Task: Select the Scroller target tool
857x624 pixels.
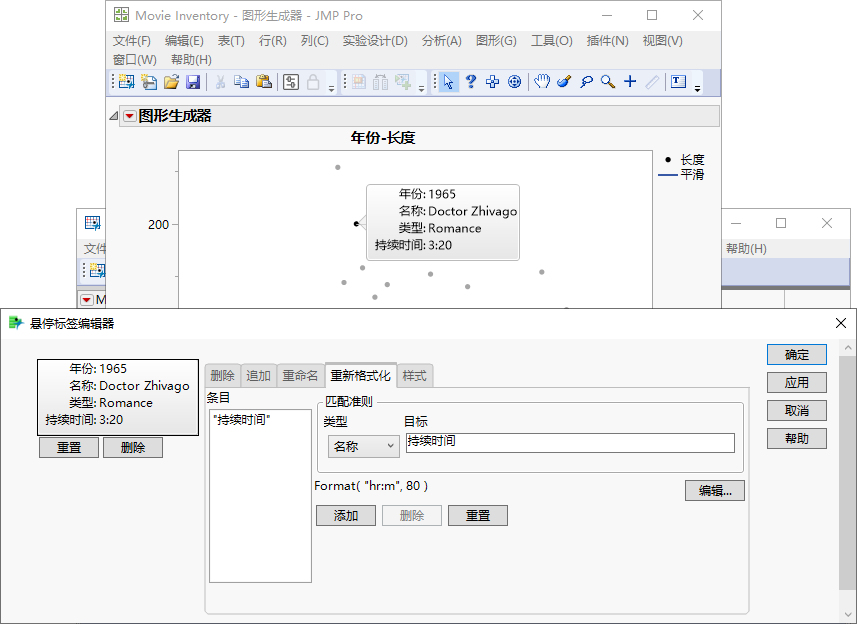Action: click(514, 82)
